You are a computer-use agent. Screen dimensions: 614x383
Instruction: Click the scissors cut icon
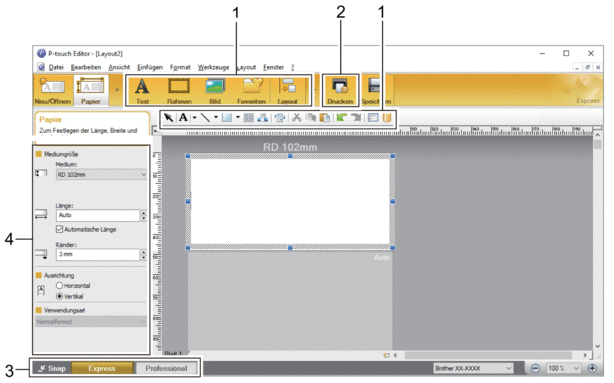296,117
